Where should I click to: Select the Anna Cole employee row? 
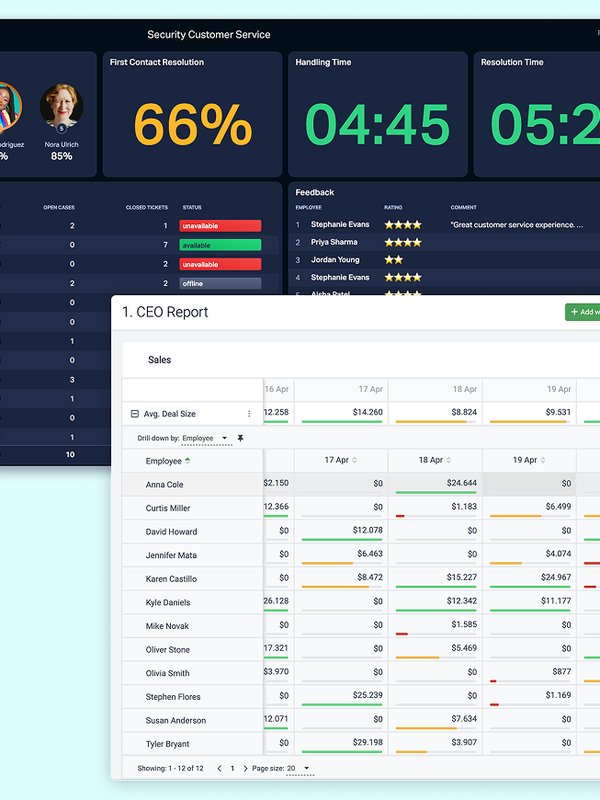point(165,485)
